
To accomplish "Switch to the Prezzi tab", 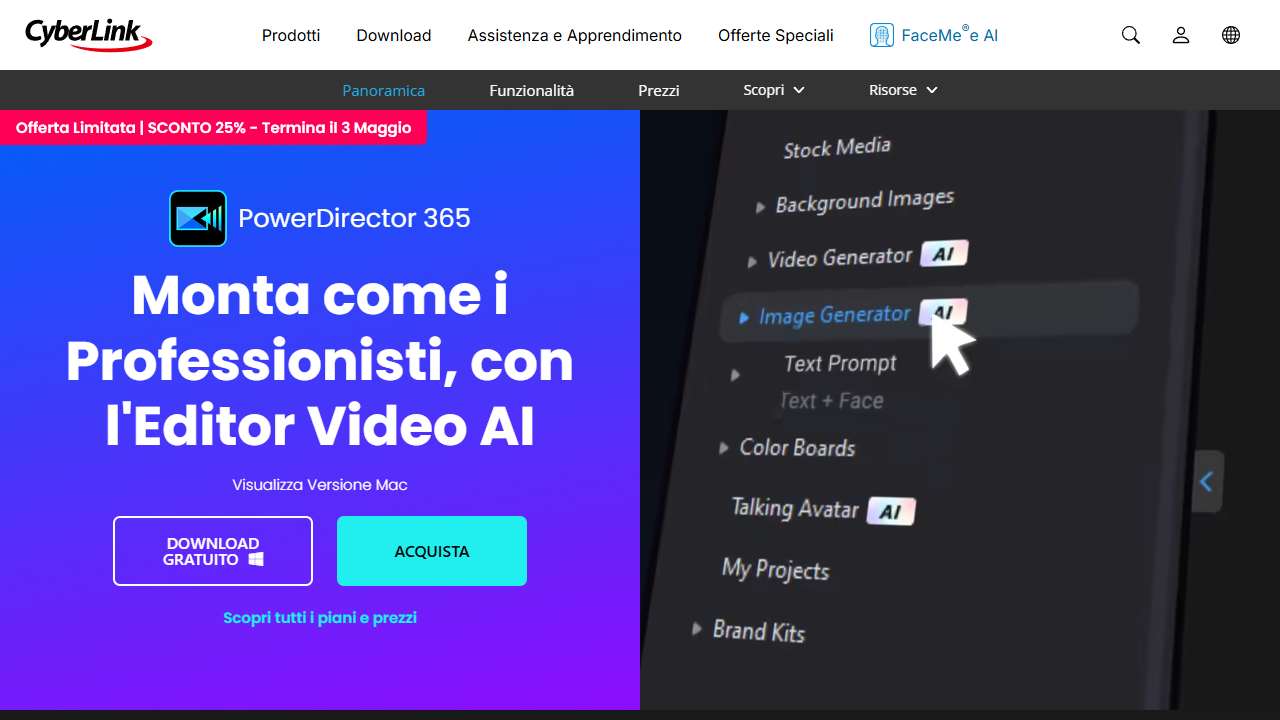I will [x=659, y=90].
